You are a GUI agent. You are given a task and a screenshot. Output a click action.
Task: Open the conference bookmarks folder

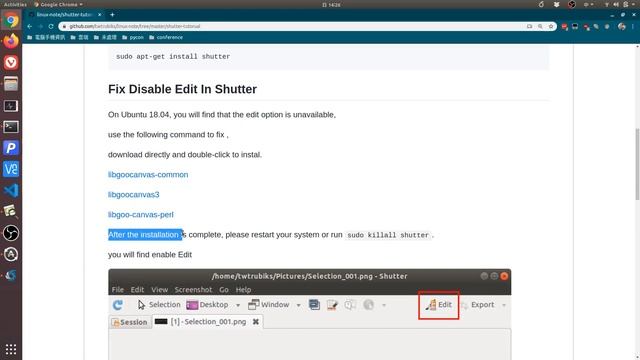click(x=166, y=37)
